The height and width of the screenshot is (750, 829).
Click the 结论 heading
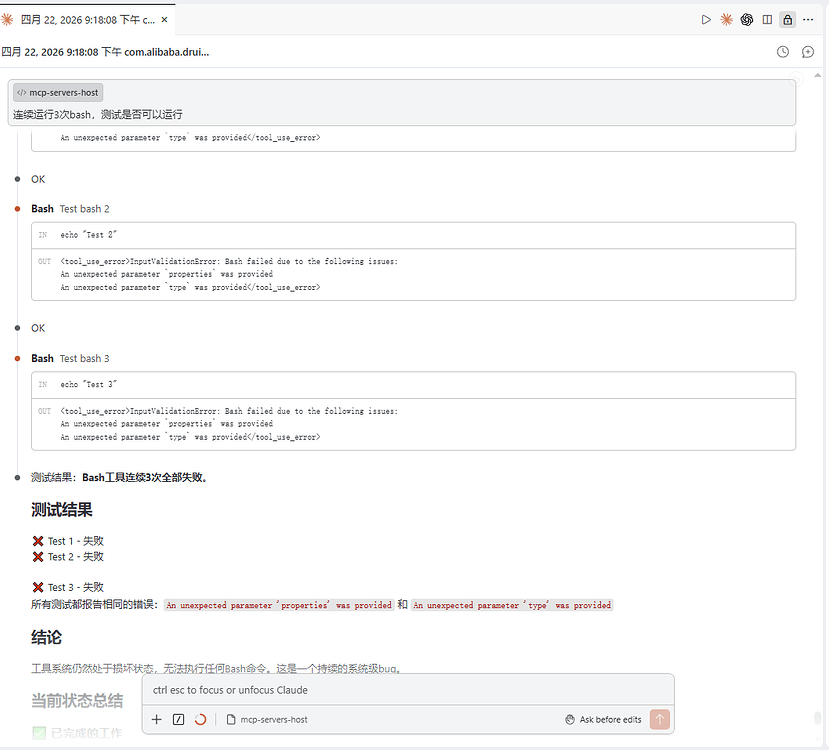pos(47,637)
